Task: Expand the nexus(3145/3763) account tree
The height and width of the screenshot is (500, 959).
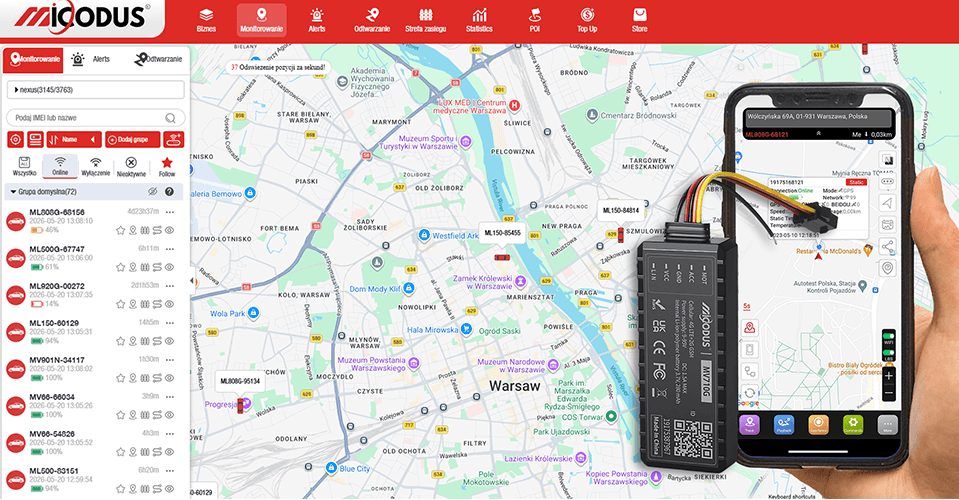Action: tap(17, 90)
